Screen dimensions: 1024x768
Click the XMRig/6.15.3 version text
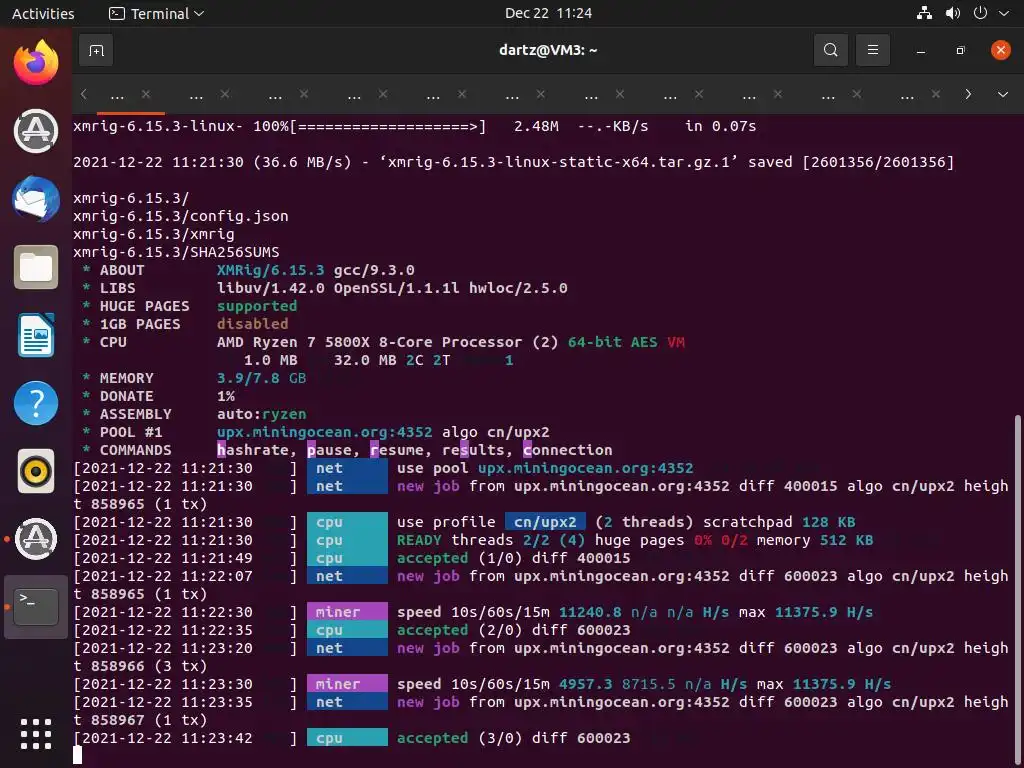(270, 270)
